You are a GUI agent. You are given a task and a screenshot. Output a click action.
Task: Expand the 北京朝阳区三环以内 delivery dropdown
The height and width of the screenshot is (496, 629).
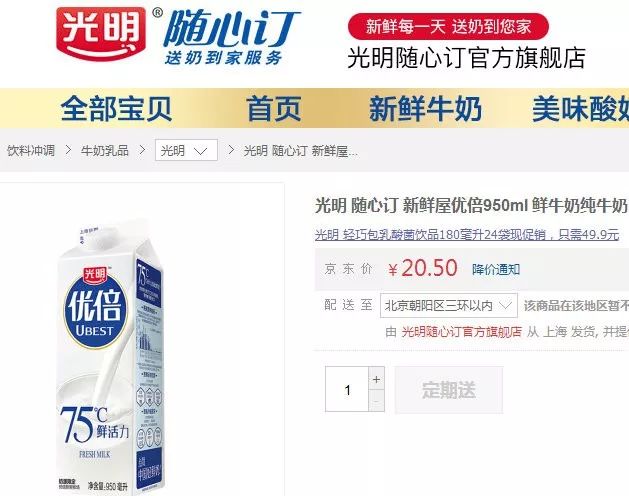point(449,305)
